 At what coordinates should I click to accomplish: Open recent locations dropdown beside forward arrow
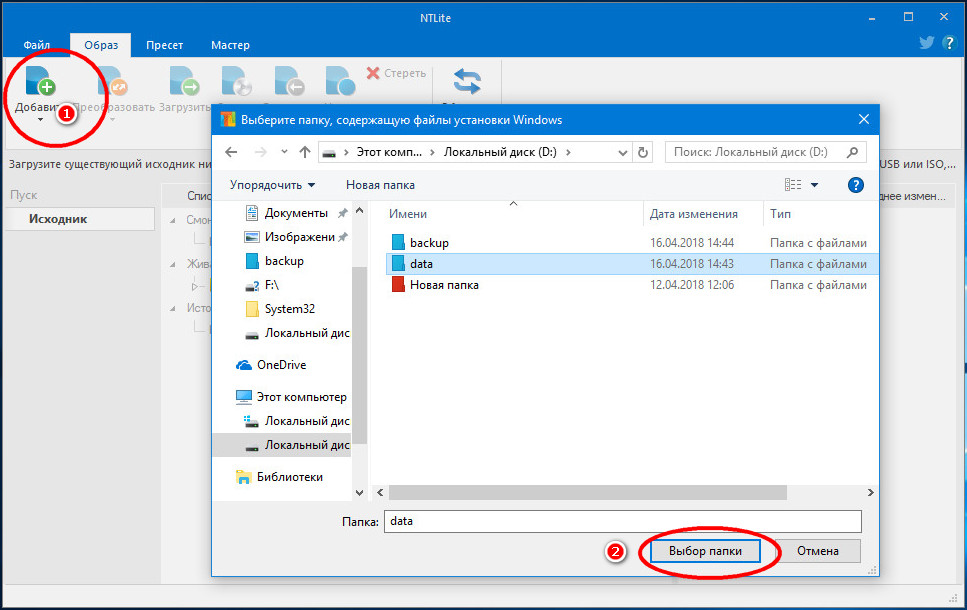284,152
